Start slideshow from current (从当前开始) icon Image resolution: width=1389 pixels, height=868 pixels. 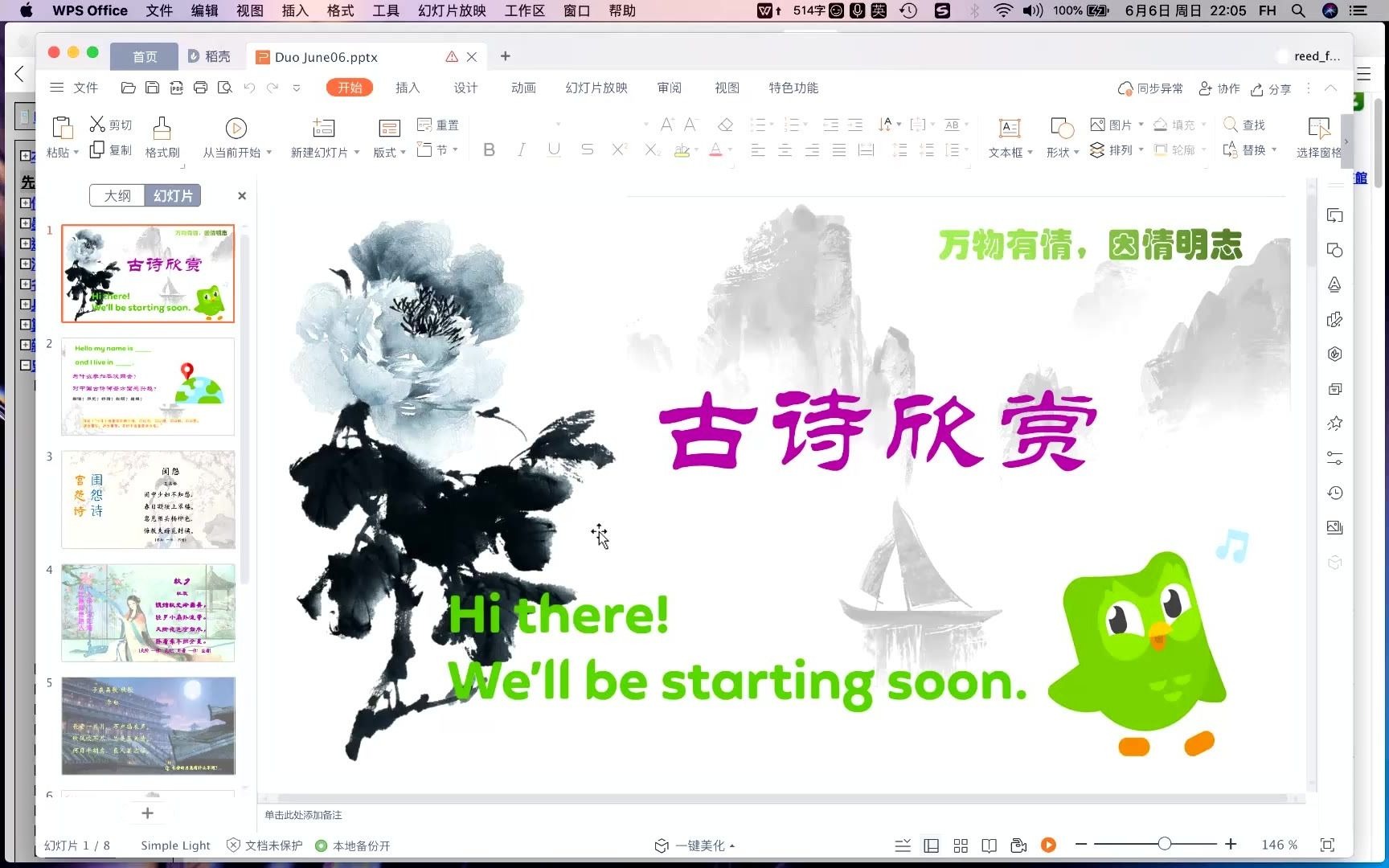[x=236, y=129]
